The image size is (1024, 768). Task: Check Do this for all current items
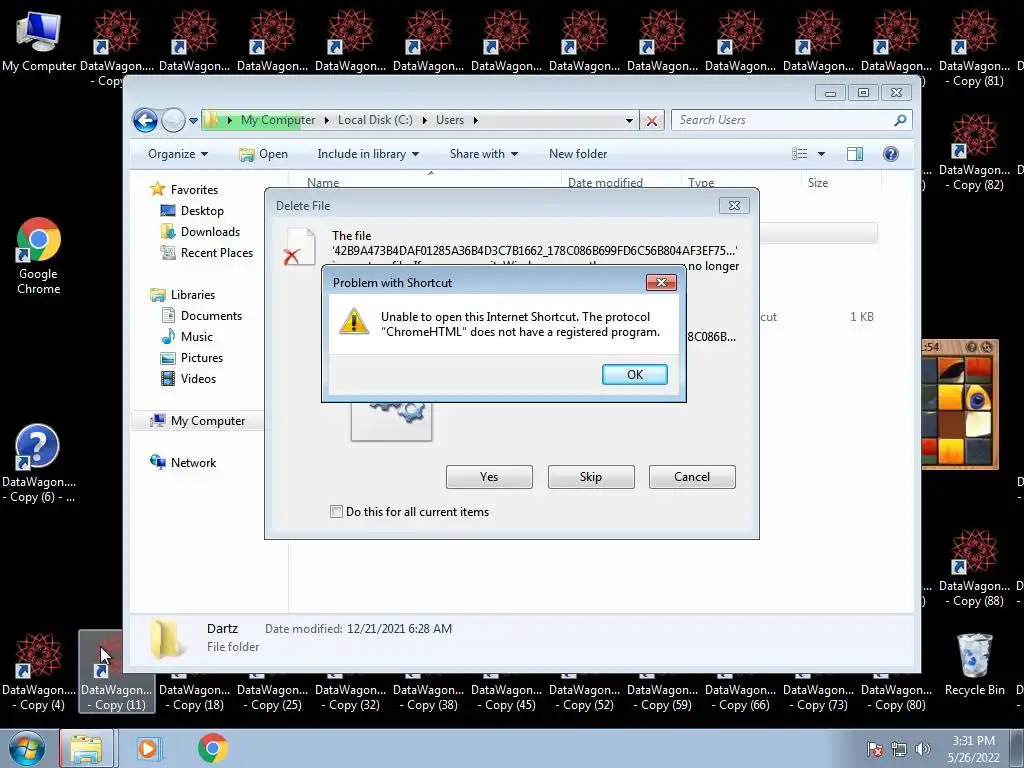click(x=336, y=512)
